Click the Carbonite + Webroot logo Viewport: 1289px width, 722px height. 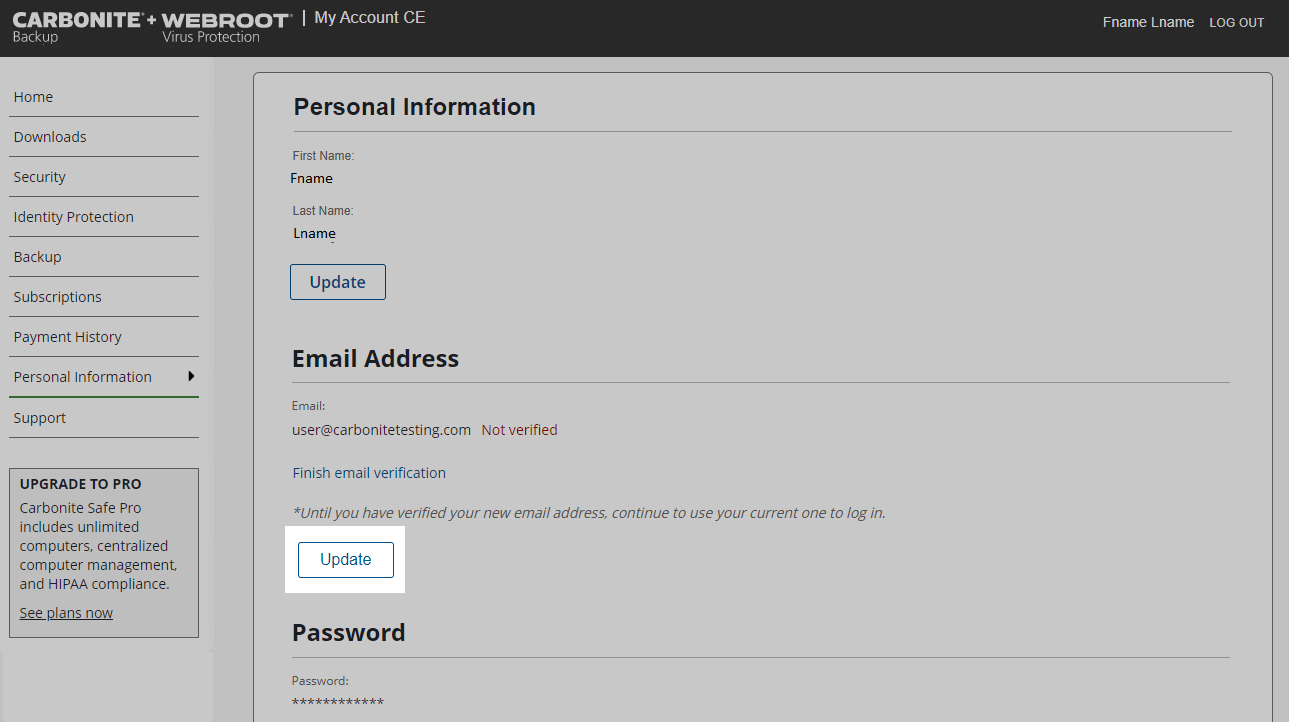[x=151, y=27]
